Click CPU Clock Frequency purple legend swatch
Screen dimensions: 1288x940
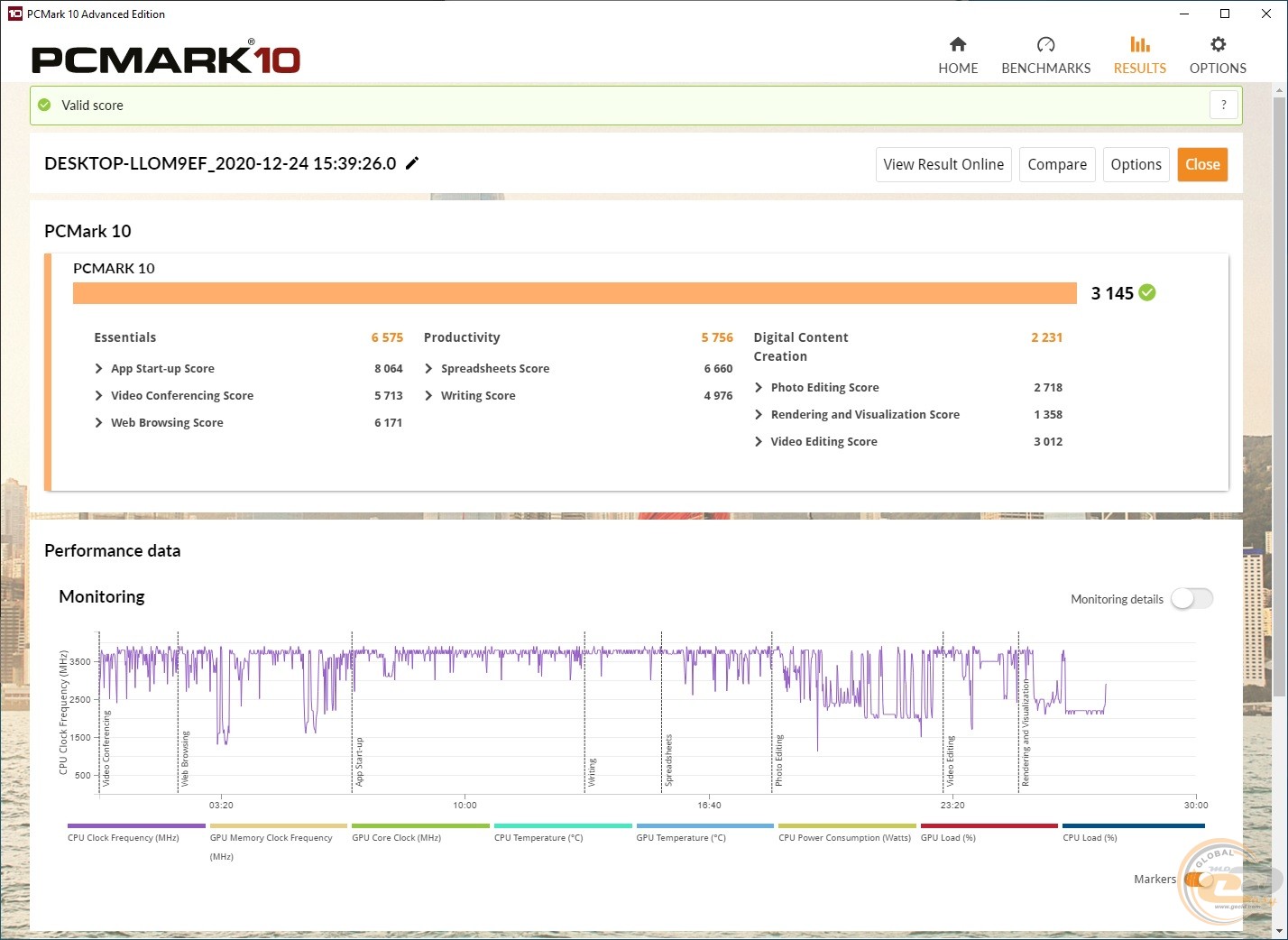(136, 825)
